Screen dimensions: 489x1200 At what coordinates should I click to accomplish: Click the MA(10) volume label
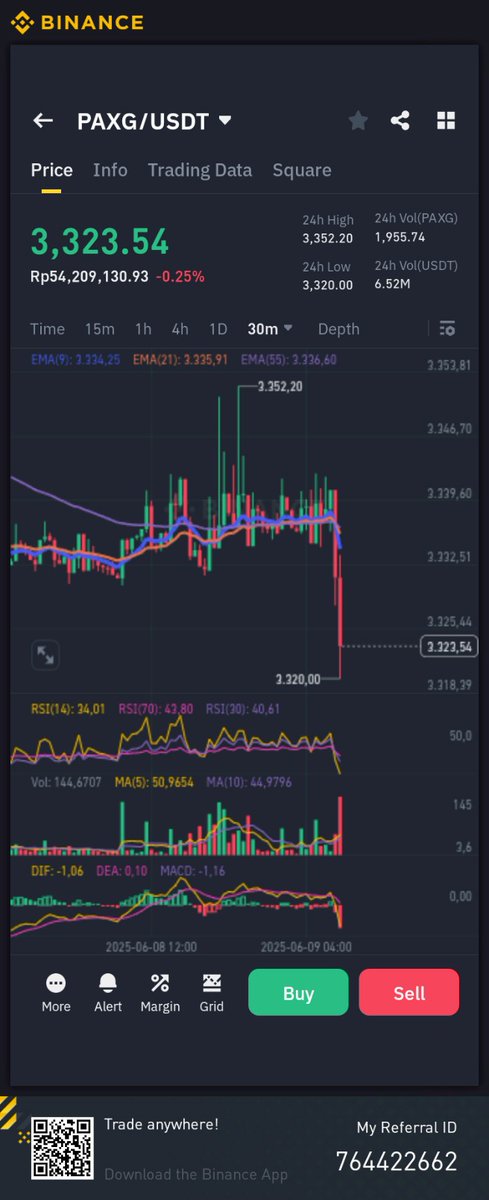248,783
